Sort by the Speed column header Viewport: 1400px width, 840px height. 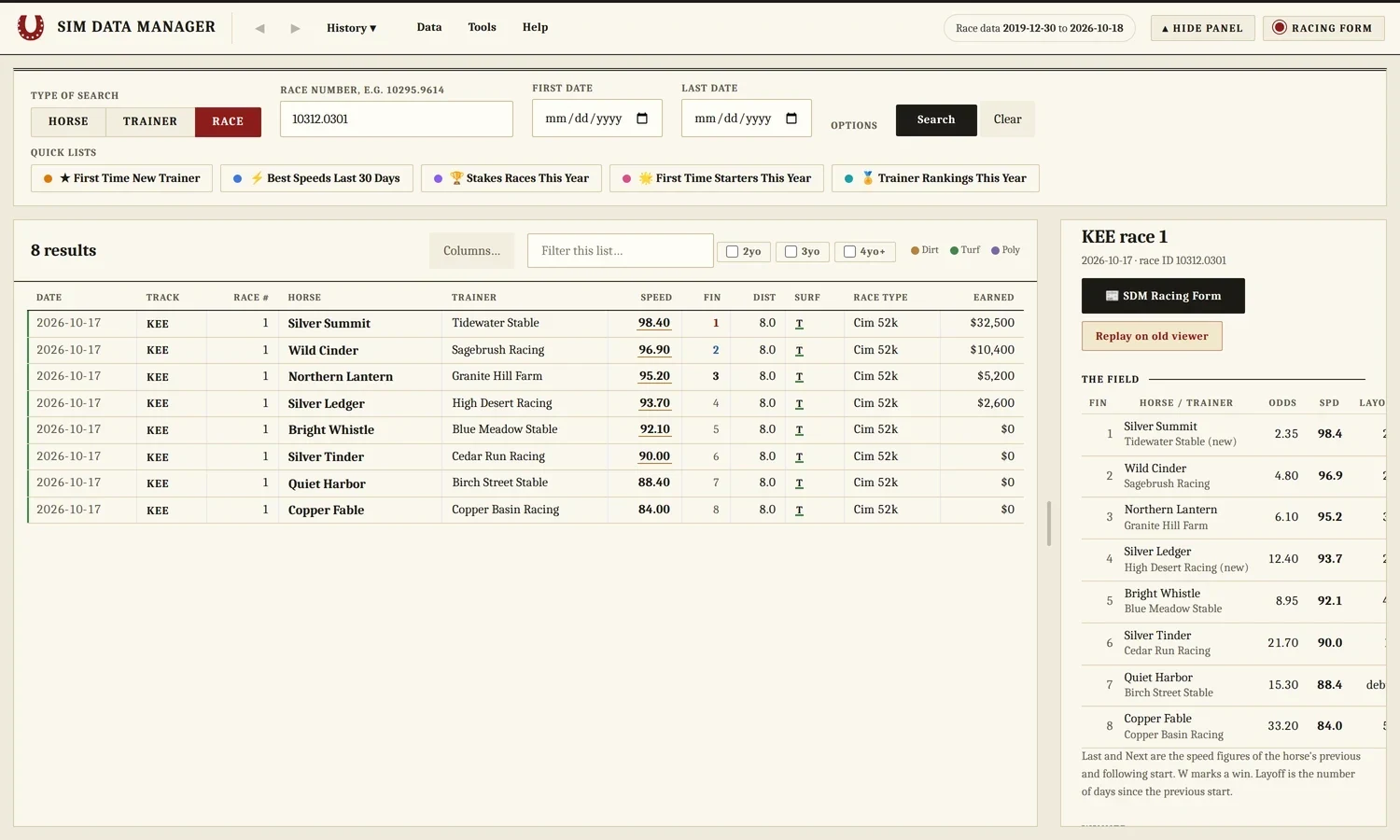click(656, 298)
